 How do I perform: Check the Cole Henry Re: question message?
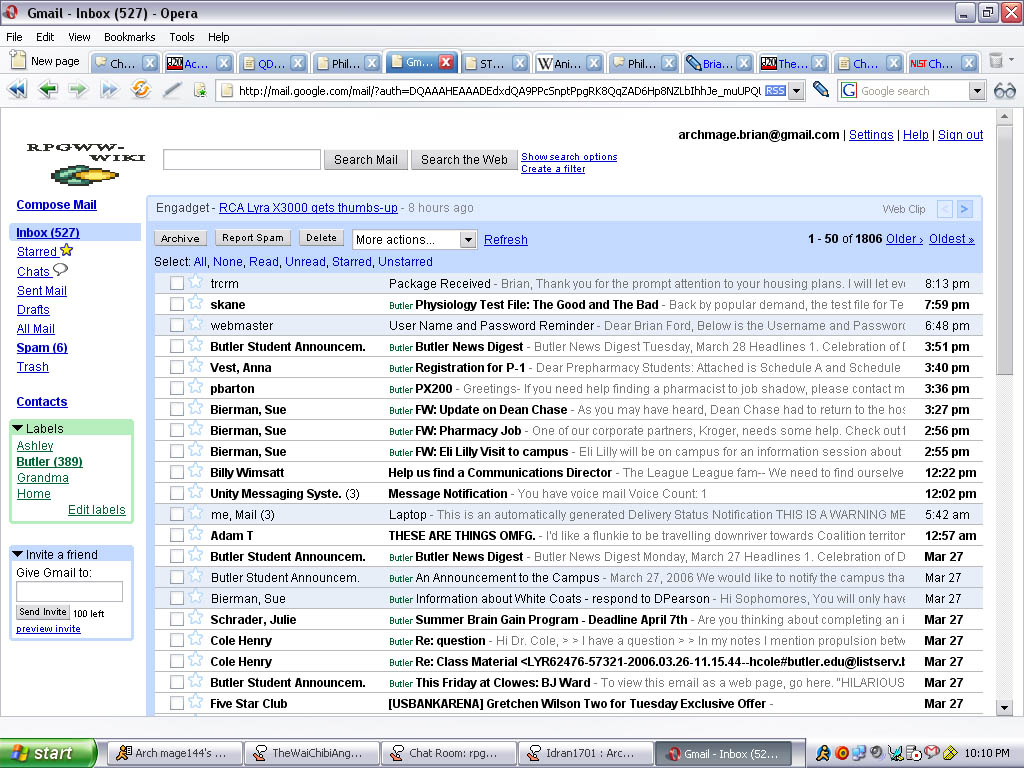pyautogui.click(x=176, y=641)
